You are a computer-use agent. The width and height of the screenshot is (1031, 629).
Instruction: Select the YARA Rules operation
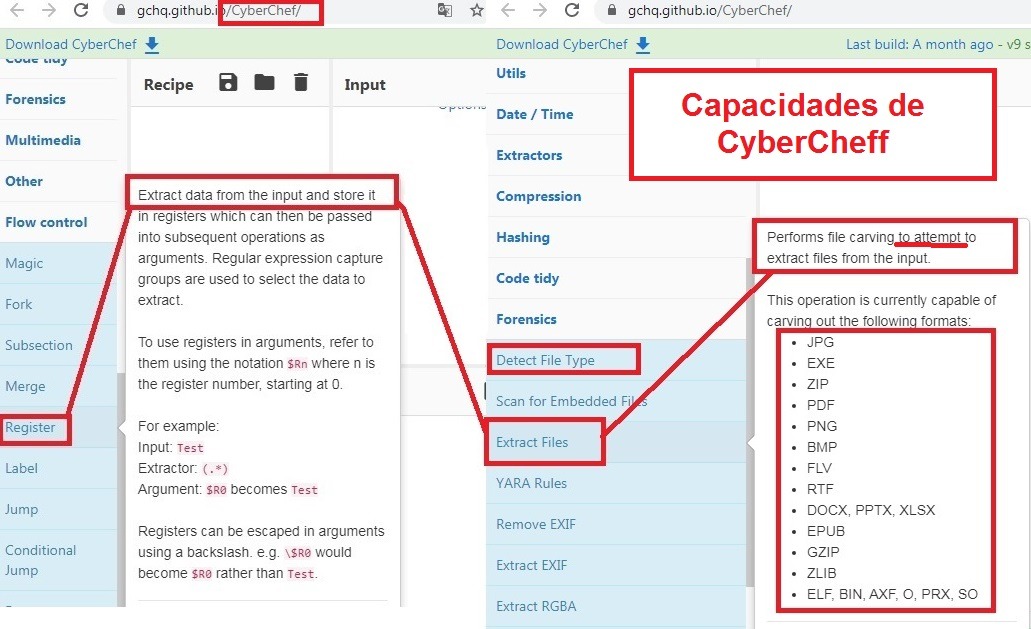(616, 483)
